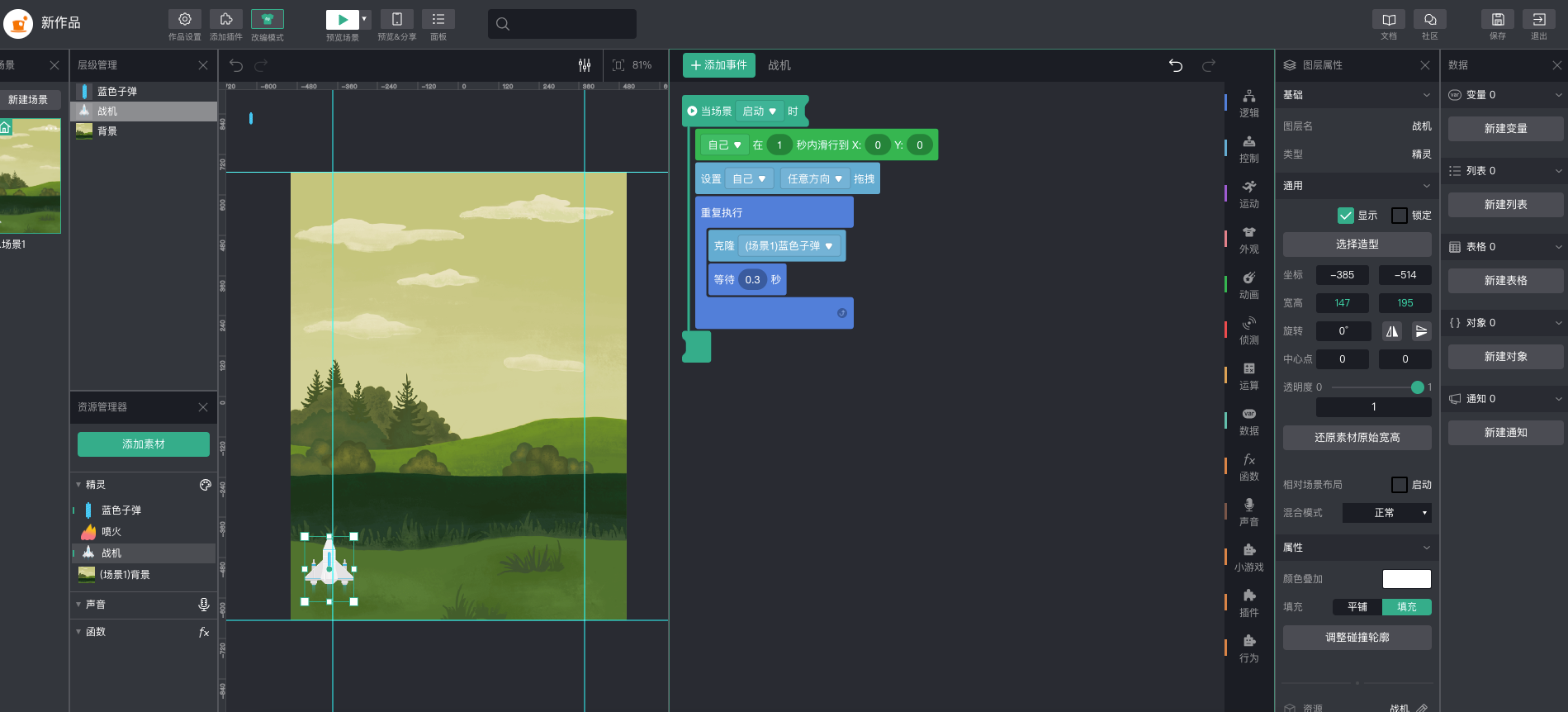Open 精灵 palette icon
Image resolution: width=1568 pixels, height=712 pixels.
click(205, 485)
